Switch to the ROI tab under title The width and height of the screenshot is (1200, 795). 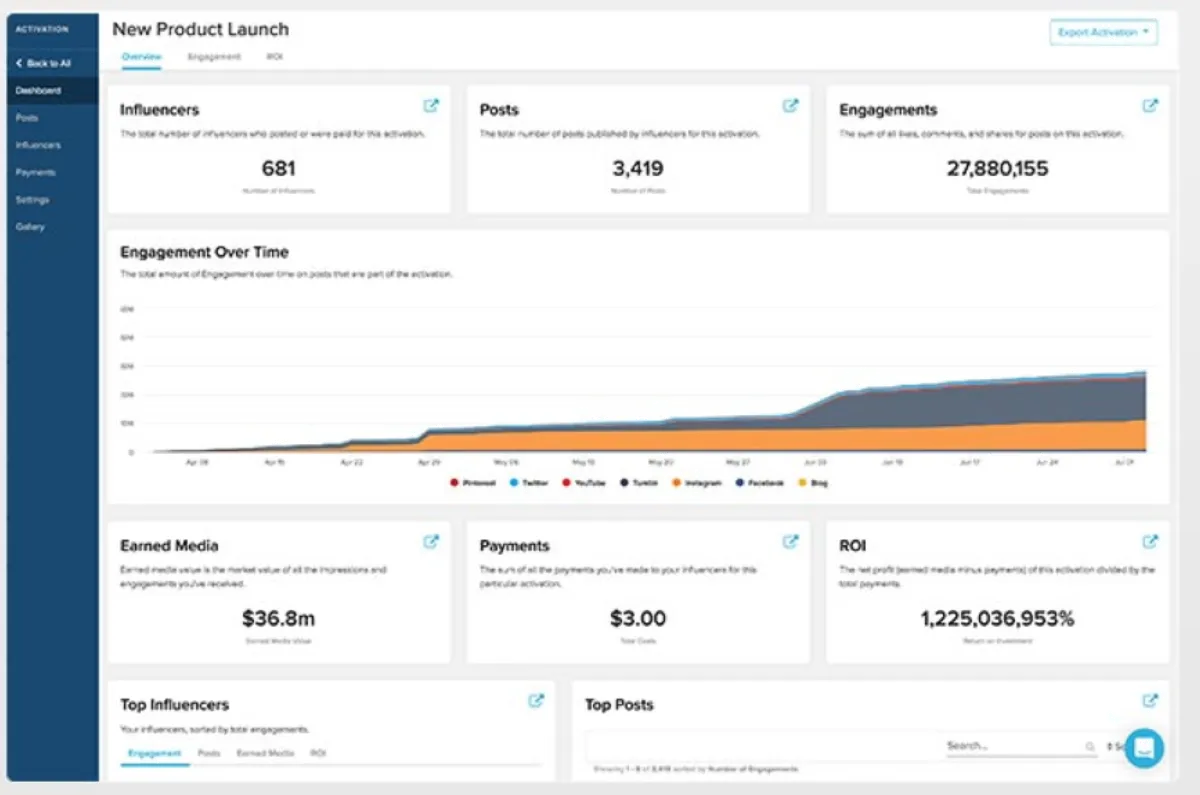(274, 57)
